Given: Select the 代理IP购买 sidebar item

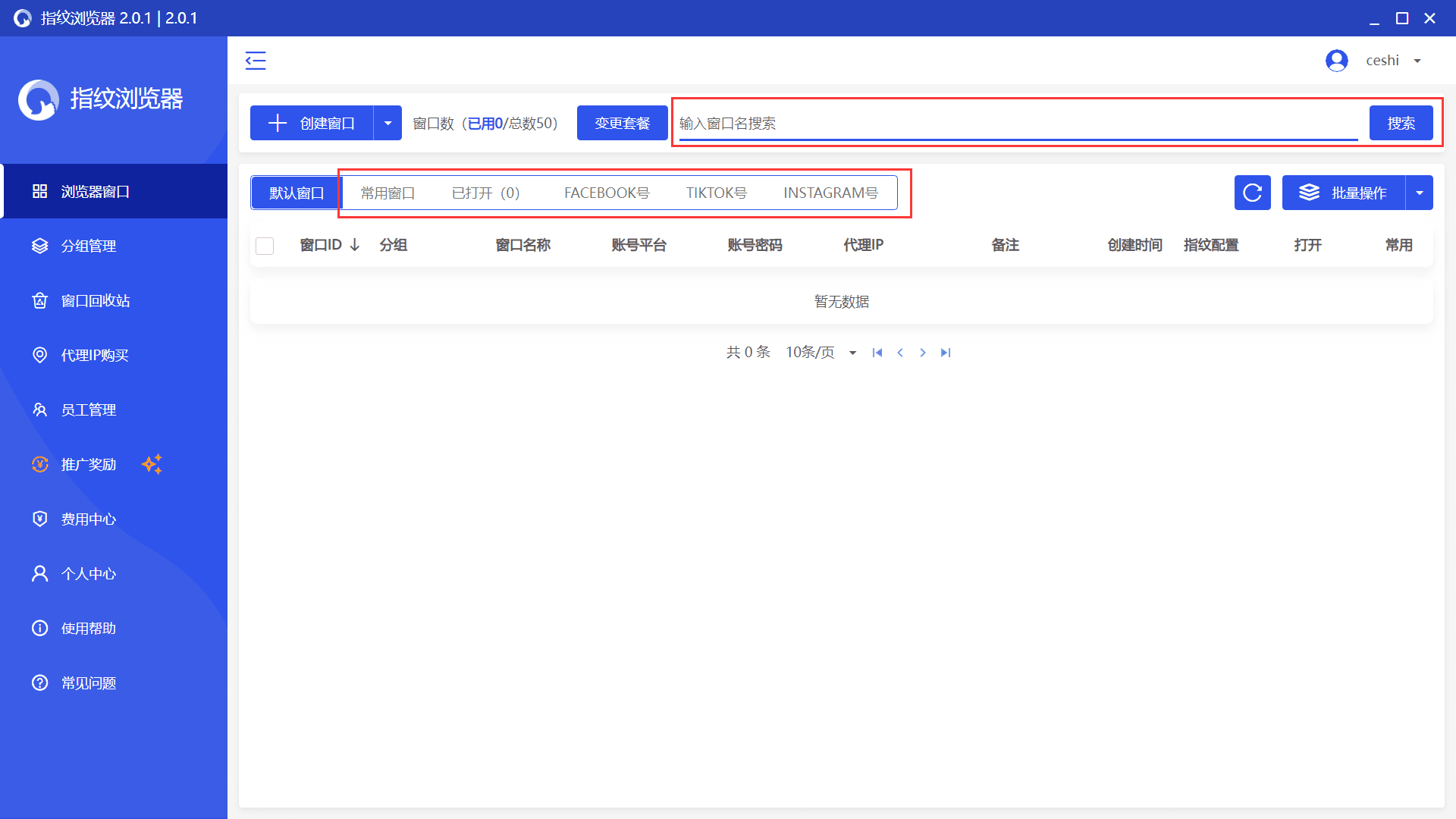Looking at the screenshot, I should (x=99, y=355).
